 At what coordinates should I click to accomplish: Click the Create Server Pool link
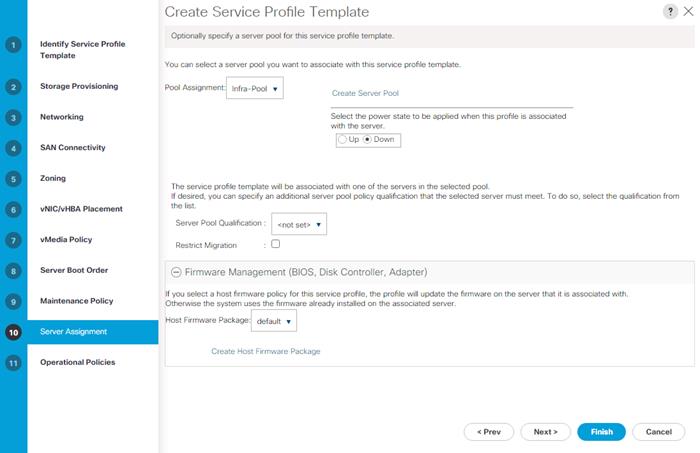click(x=365, y=93)
